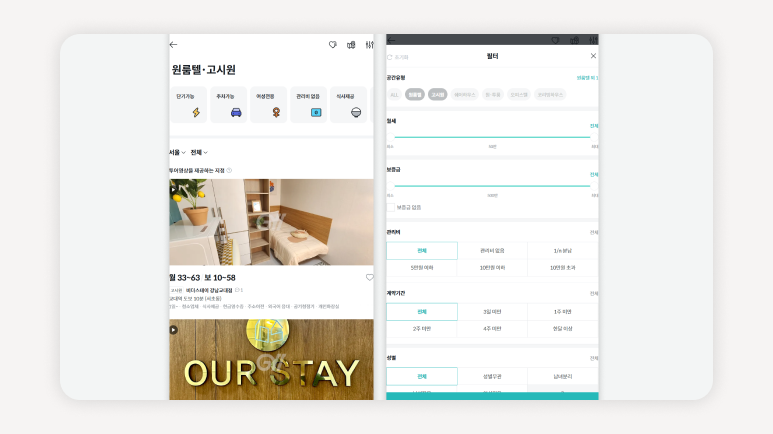Expand the 전체 area dropdown beside 서울
The height and width of the screenshot is (434, 773).
[199, 152]
